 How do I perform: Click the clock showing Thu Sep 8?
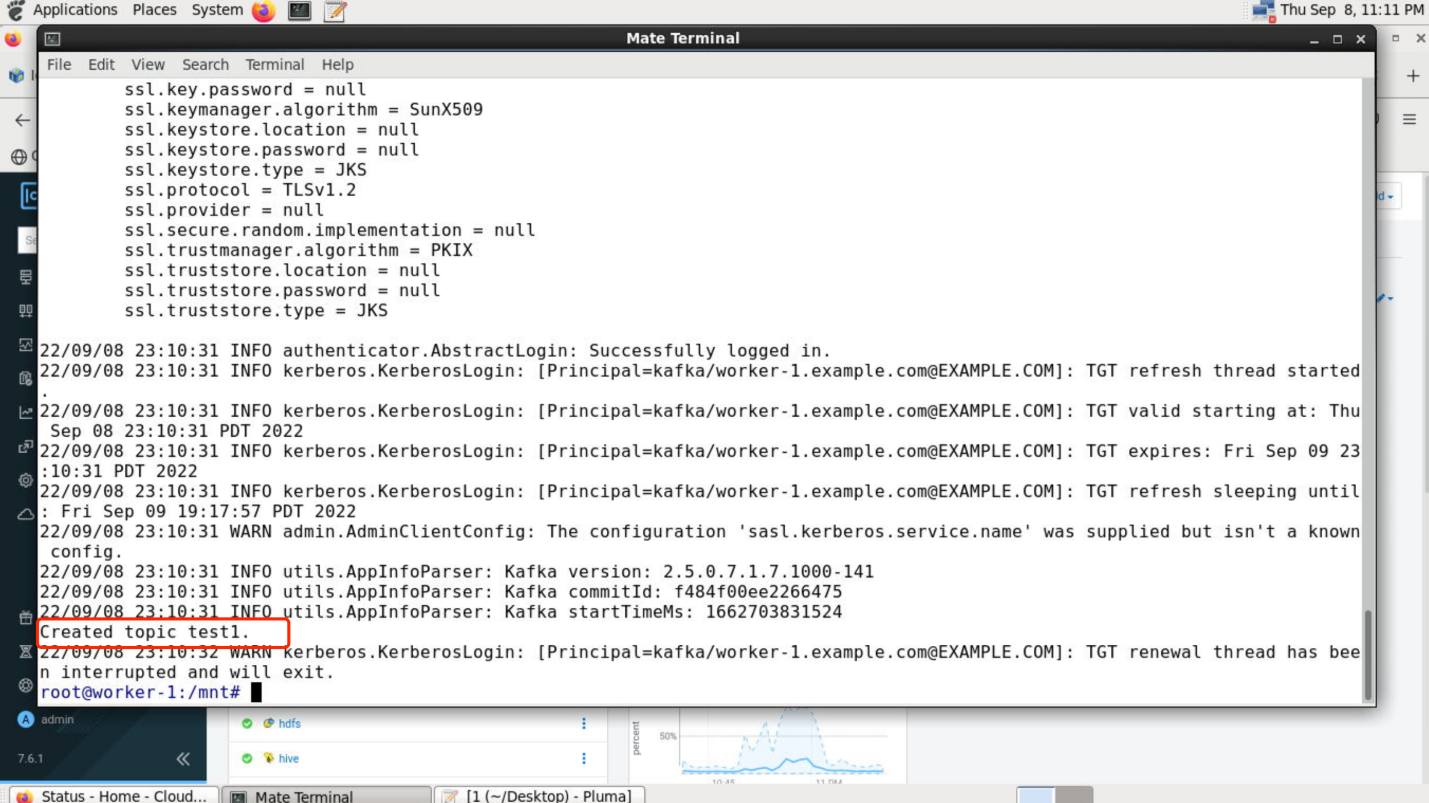1351,10
